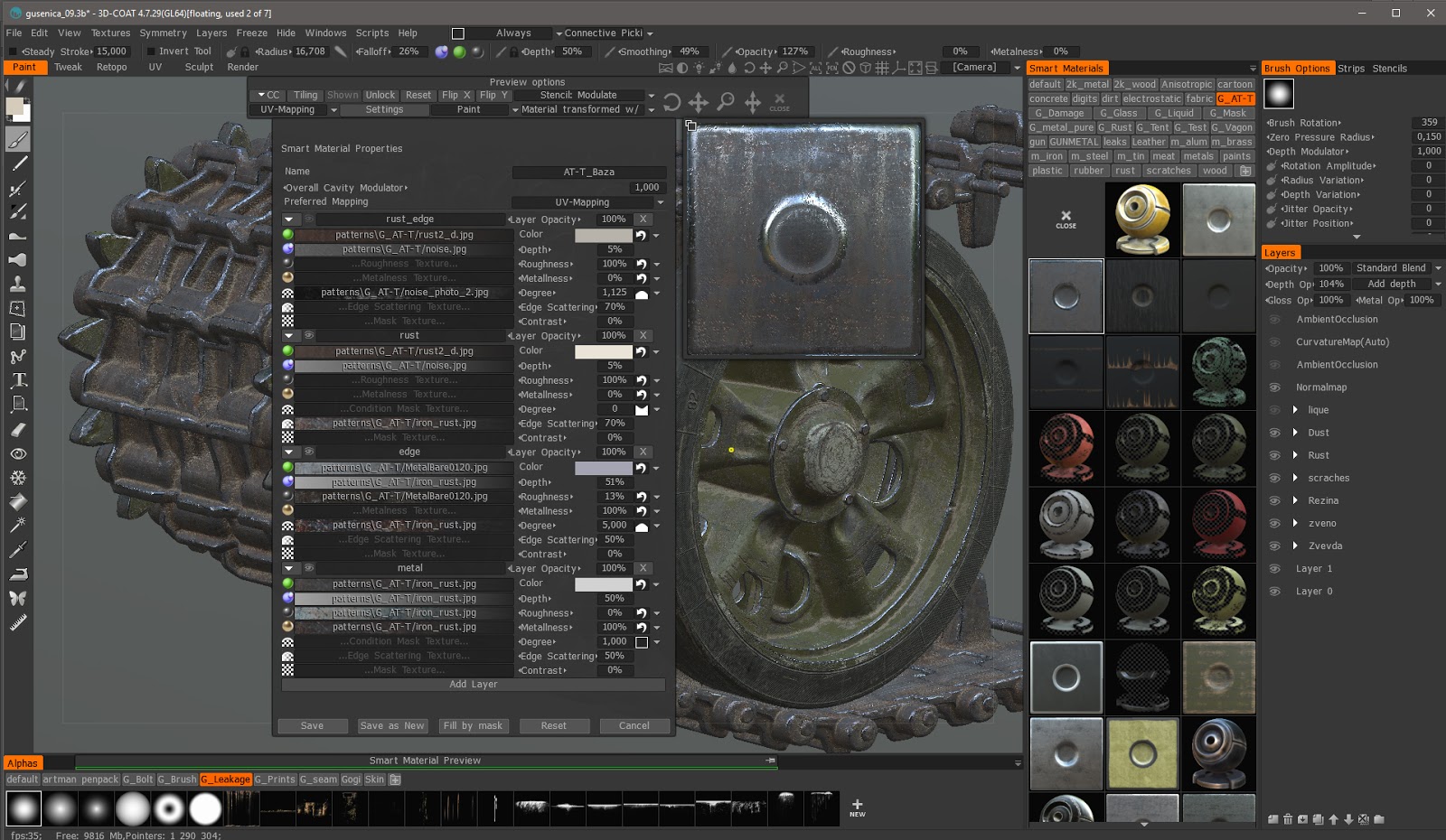Click the butterfly icon in left toolbar
The width and height of the screenshot is (1446, 840).
[x=18, y=598]
